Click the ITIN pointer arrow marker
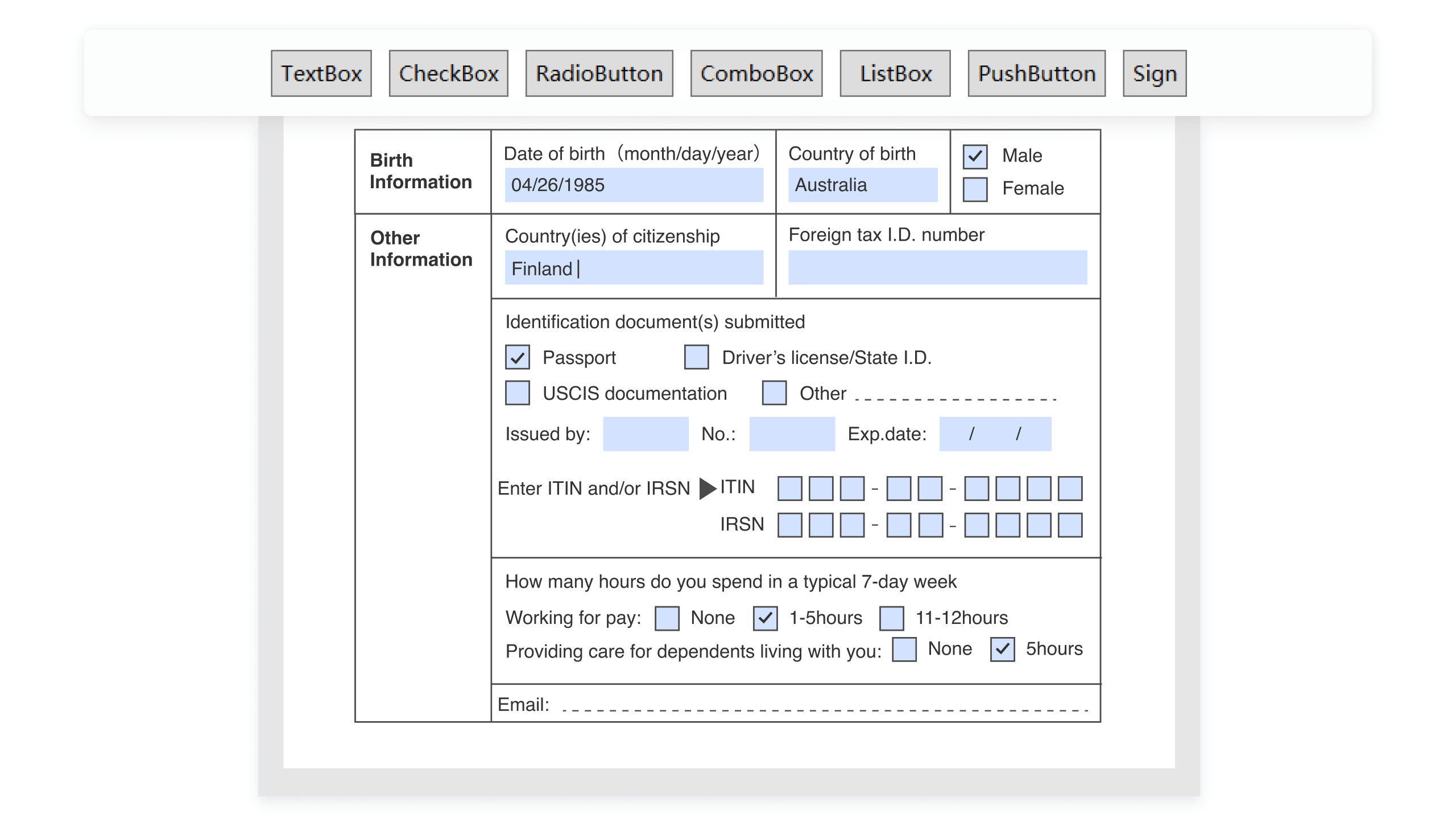This screenshot has width=1456, height=819. pos(707,487)
